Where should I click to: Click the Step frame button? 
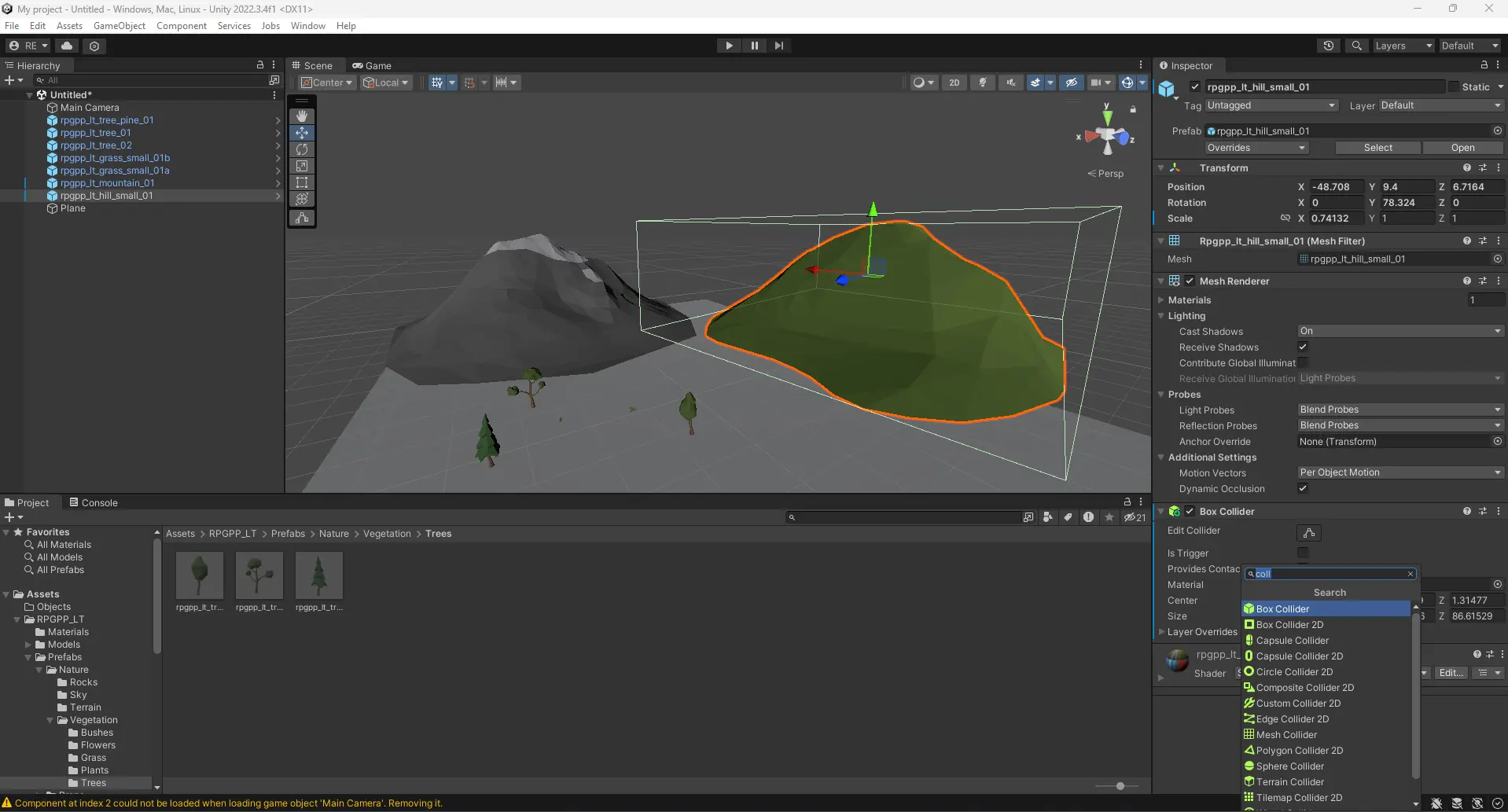tap(779, 46)
